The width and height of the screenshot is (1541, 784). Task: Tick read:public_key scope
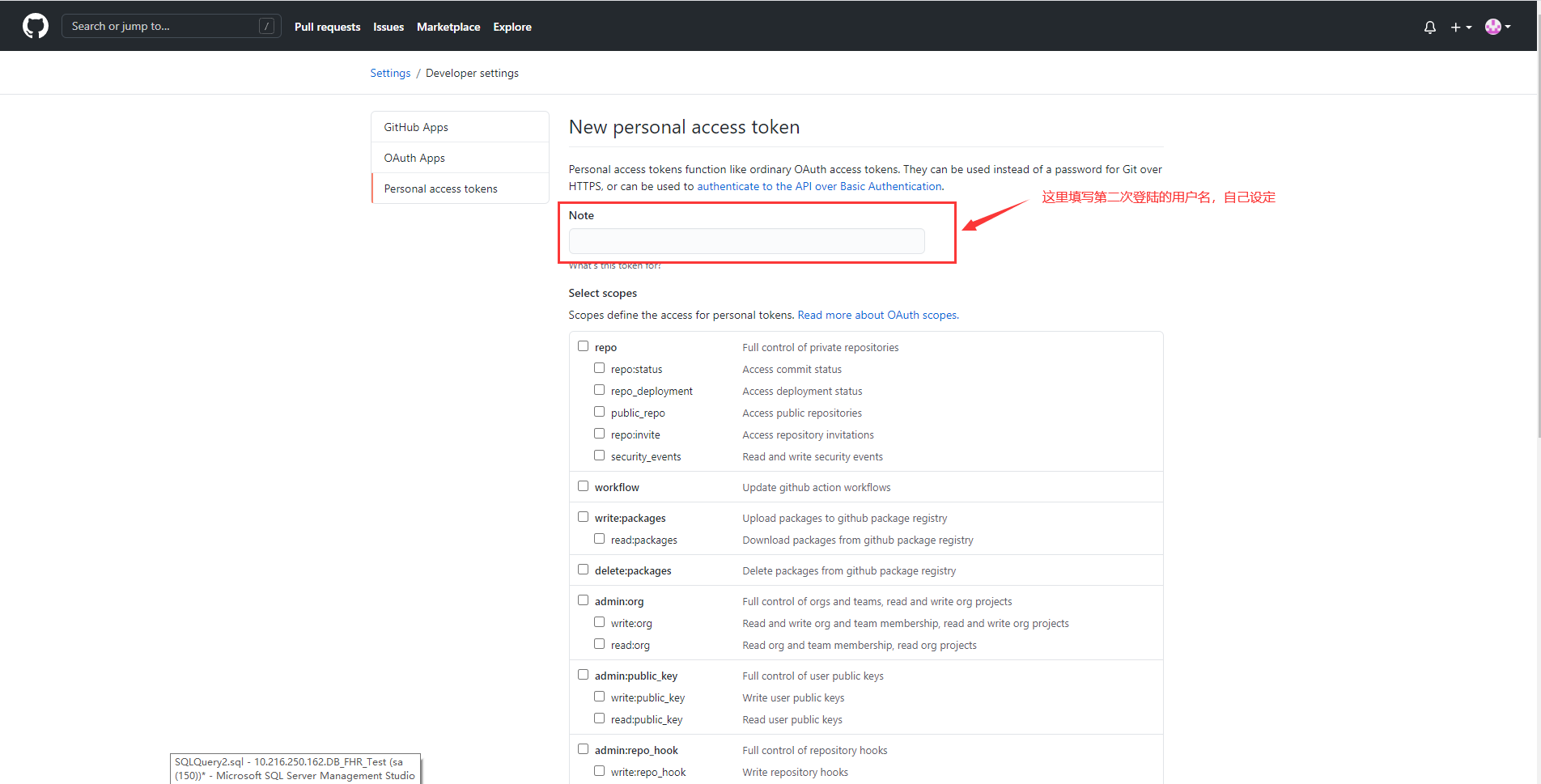point(599,718)
